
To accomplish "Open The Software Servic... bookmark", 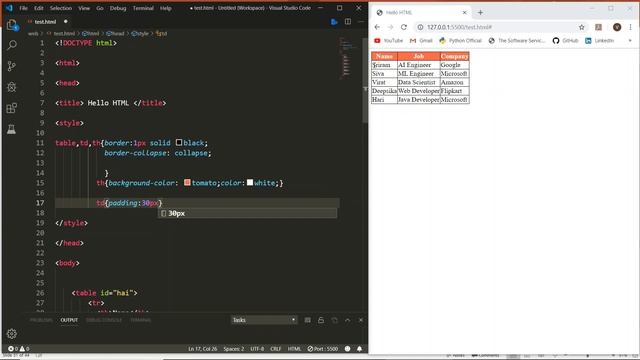I will pyautogui.click(x=517, y=40).
